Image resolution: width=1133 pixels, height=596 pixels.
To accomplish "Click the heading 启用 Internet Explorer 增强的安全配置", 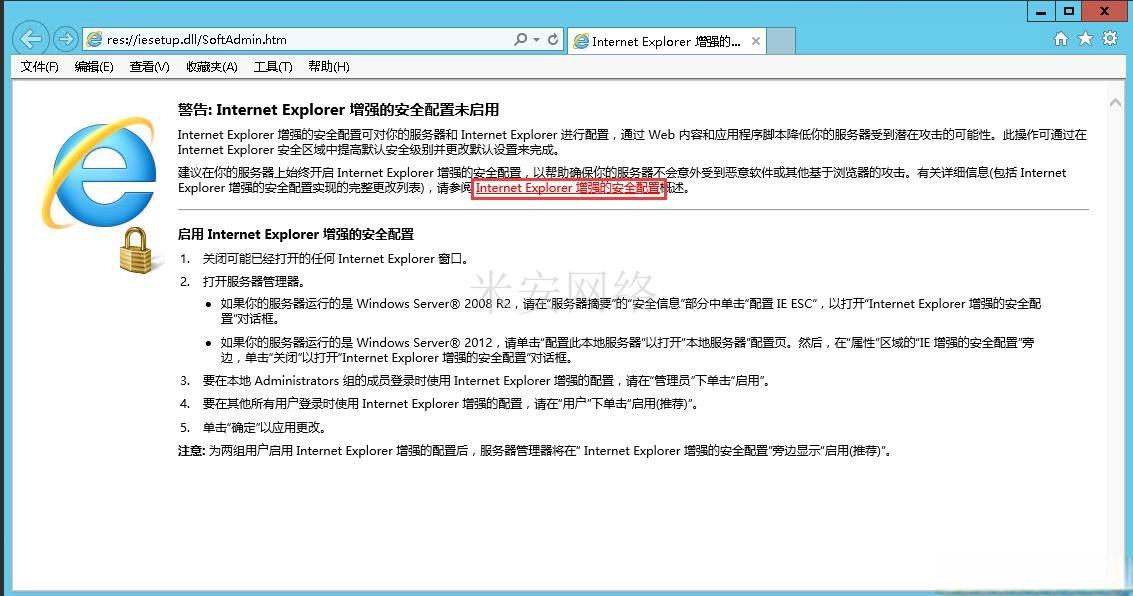I will [x=296, y=234].
